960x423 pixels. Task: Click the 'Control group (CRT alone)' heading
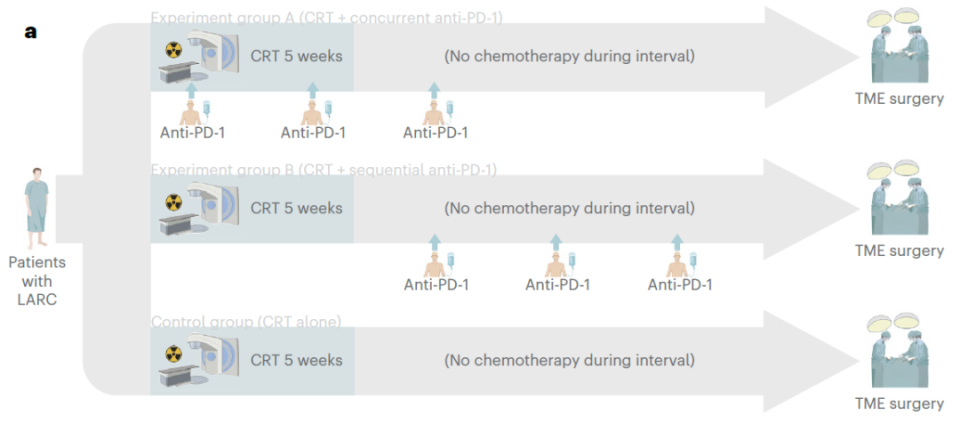(246, 322)
